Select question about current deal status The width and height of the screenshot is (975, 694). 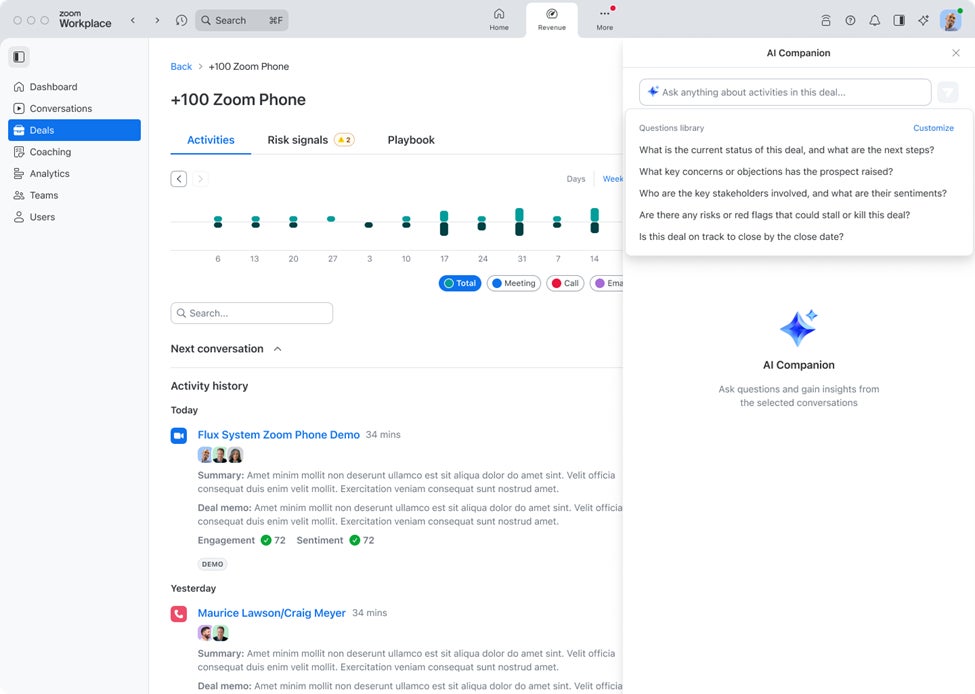pos(786,150)
